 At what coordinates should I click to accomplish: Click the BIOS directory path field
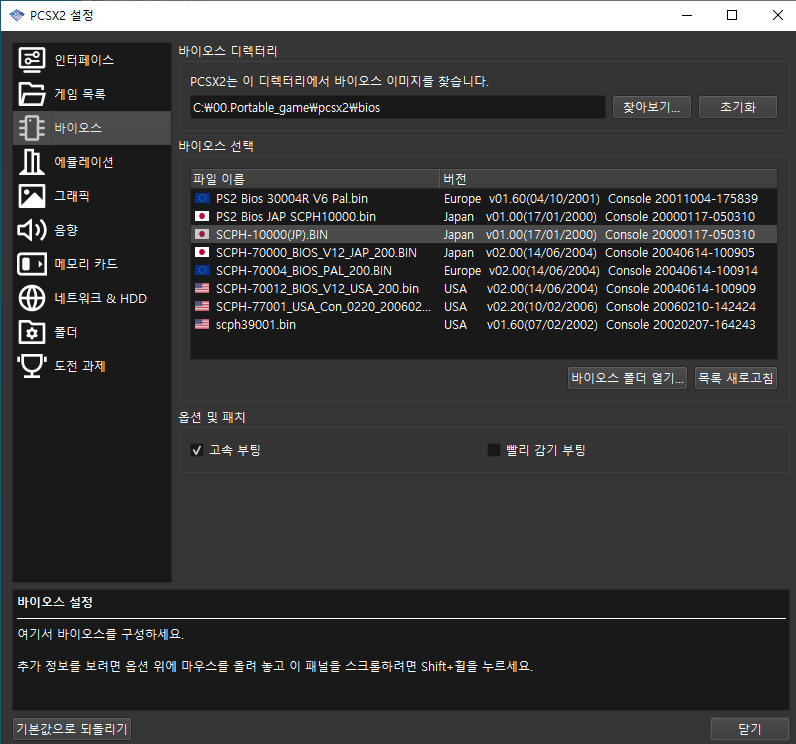(x=397, y=107)
